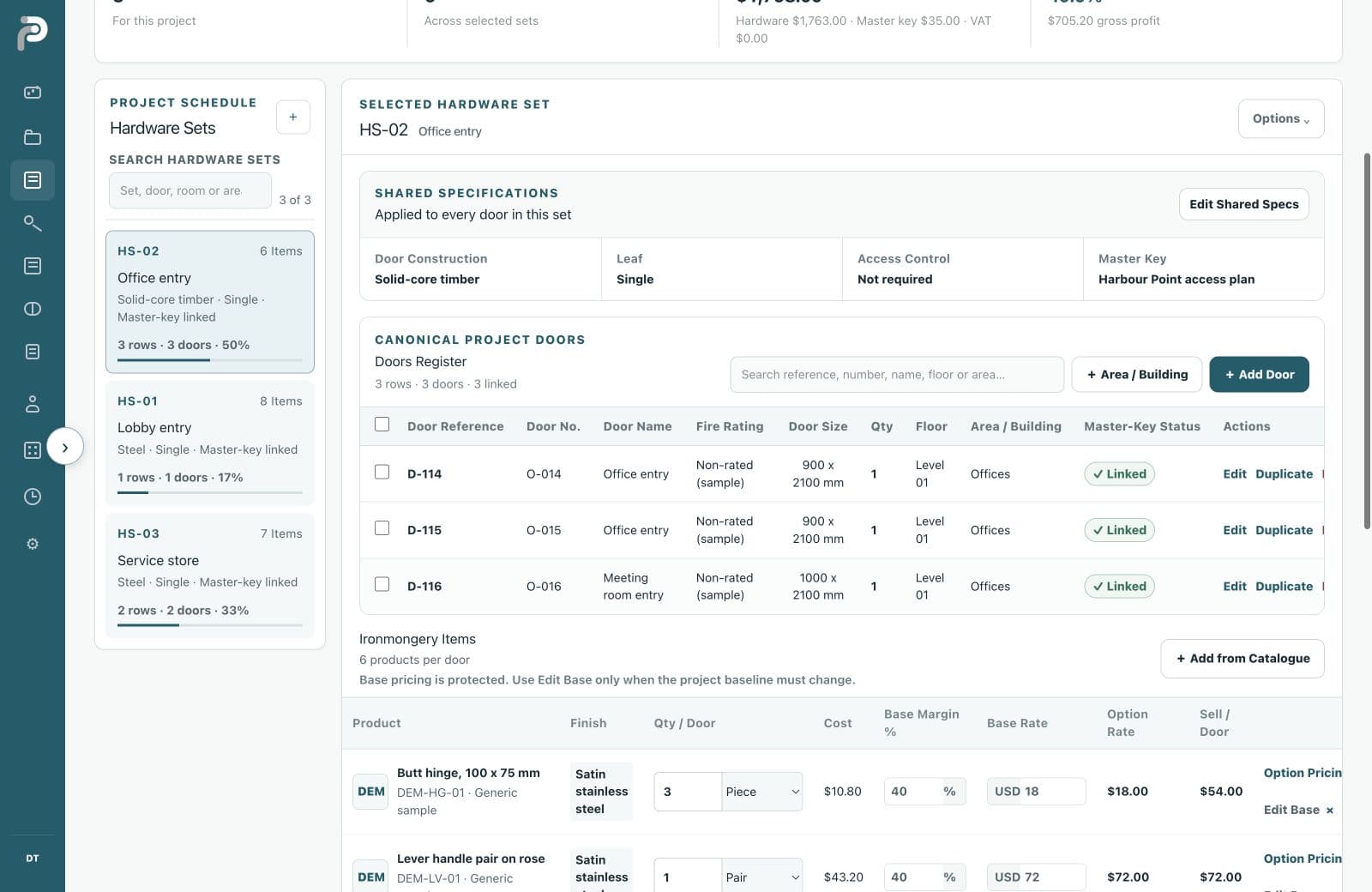The width and height of the screenshot is (1372, 892).
Task: Check the box for door D-115
Action: (382, 528)
